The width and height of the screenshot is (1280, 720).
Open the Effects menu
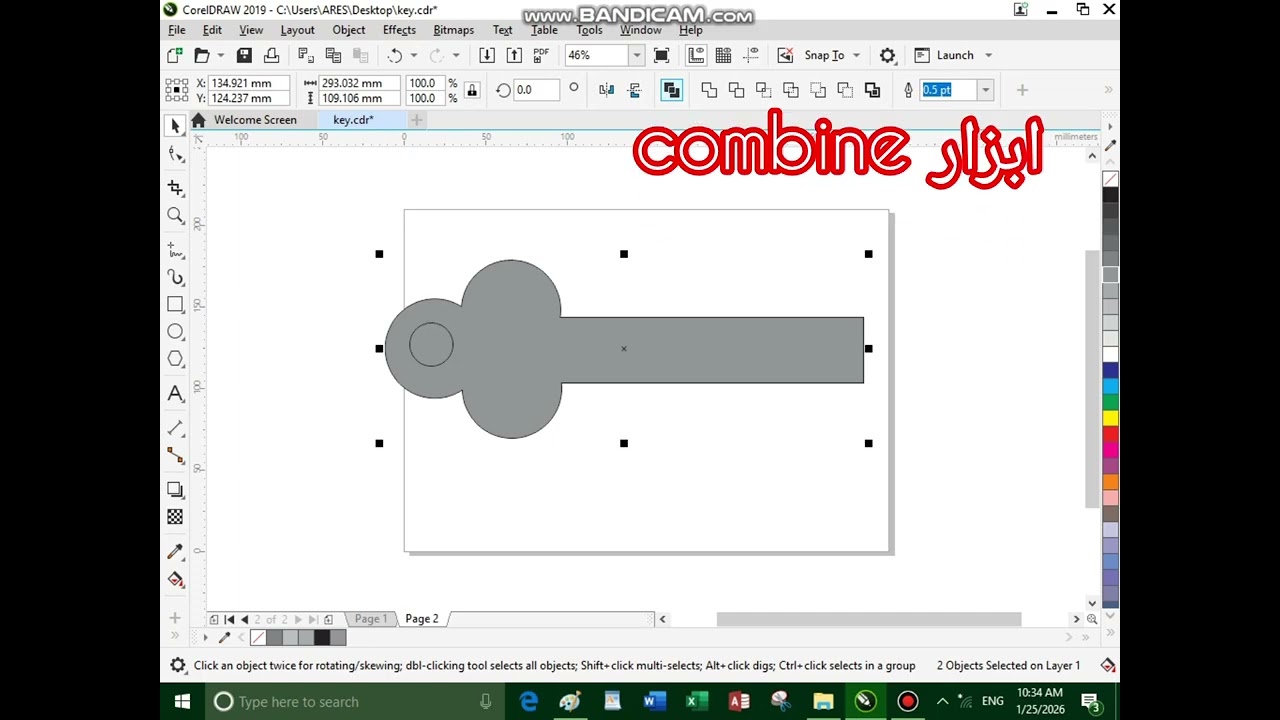tap(399, 30)
